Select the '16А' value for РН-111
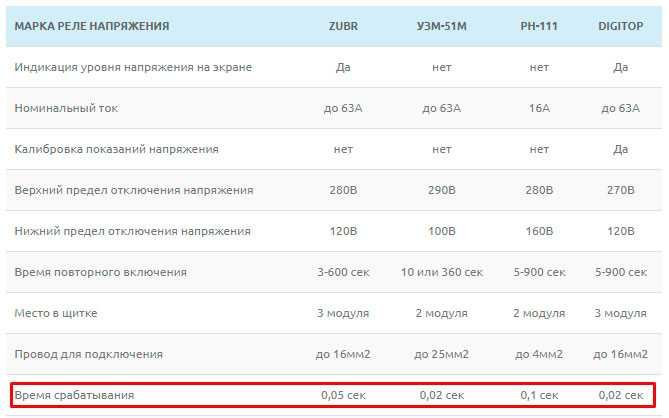Viewport: 669px width, 418px height. coord(539,108)
